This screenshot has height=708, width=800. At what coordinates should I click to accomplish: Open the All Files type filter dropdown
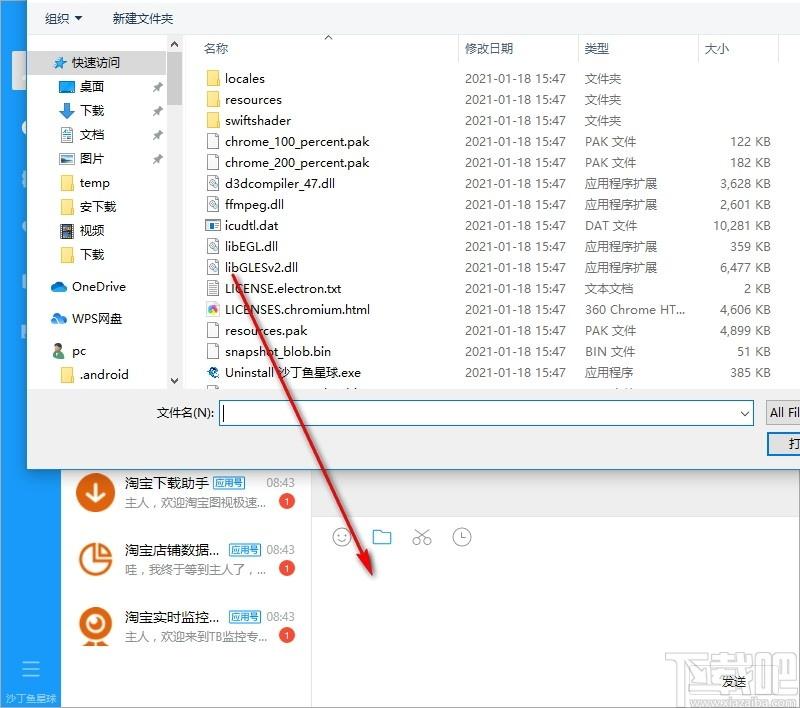[783, 412]
